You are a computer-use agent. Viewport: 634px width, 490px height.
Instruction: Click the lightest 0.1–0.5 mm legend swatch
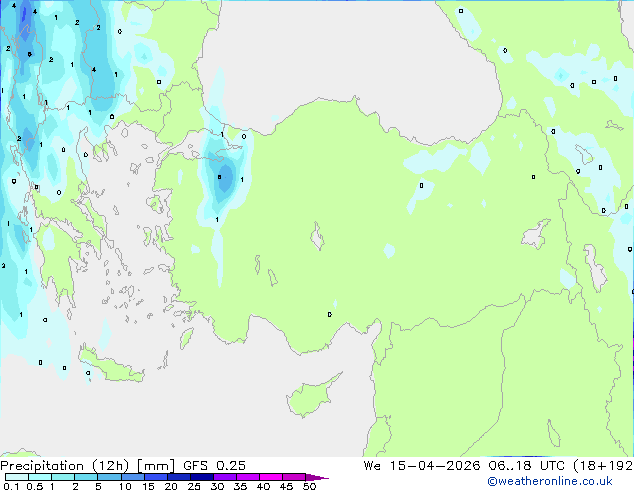pyautogui.click(x=17, y=477)
